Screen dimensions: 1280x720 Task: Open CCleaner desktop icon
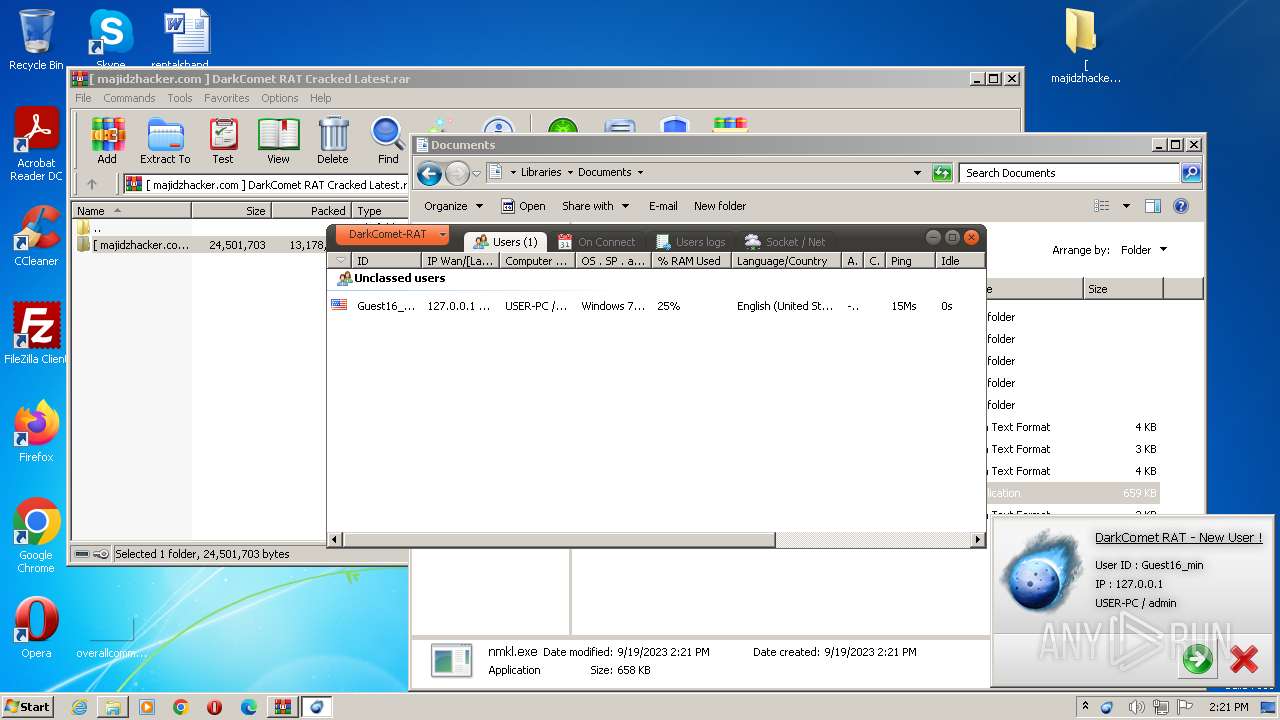pyautogui.click(x=36, y=236)
